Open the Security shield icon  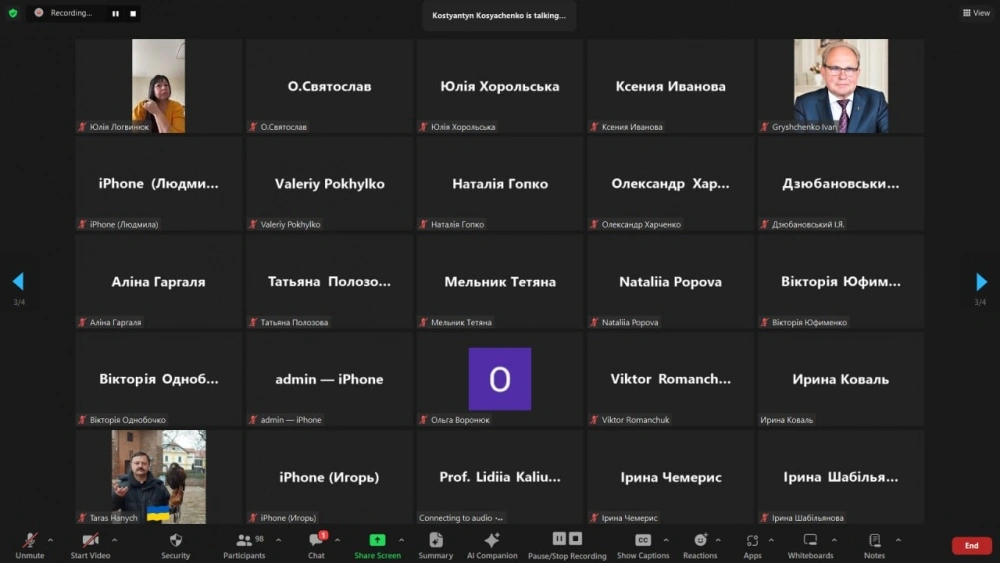pos(175,540)
